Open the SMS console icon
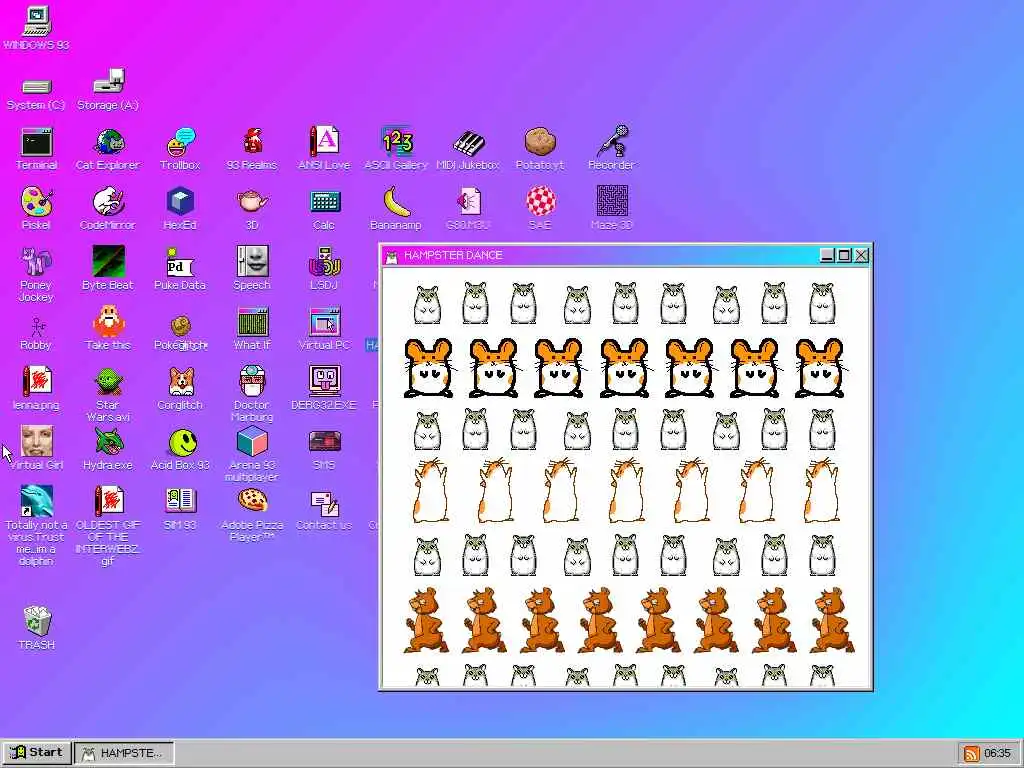 pos(325,441)
